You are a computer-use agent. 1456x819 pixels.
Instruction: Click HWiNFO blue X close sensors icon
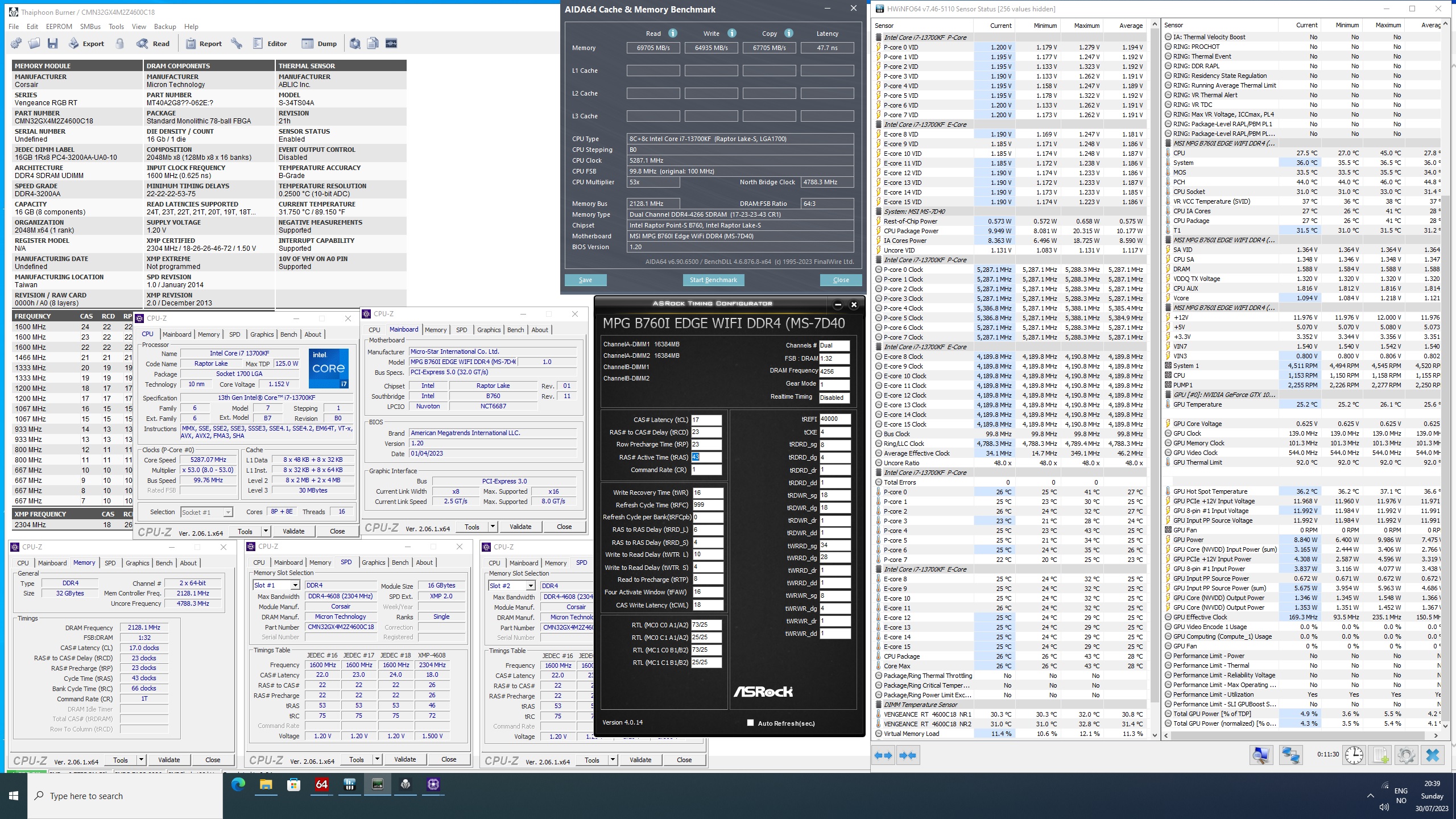point(1433,755)
